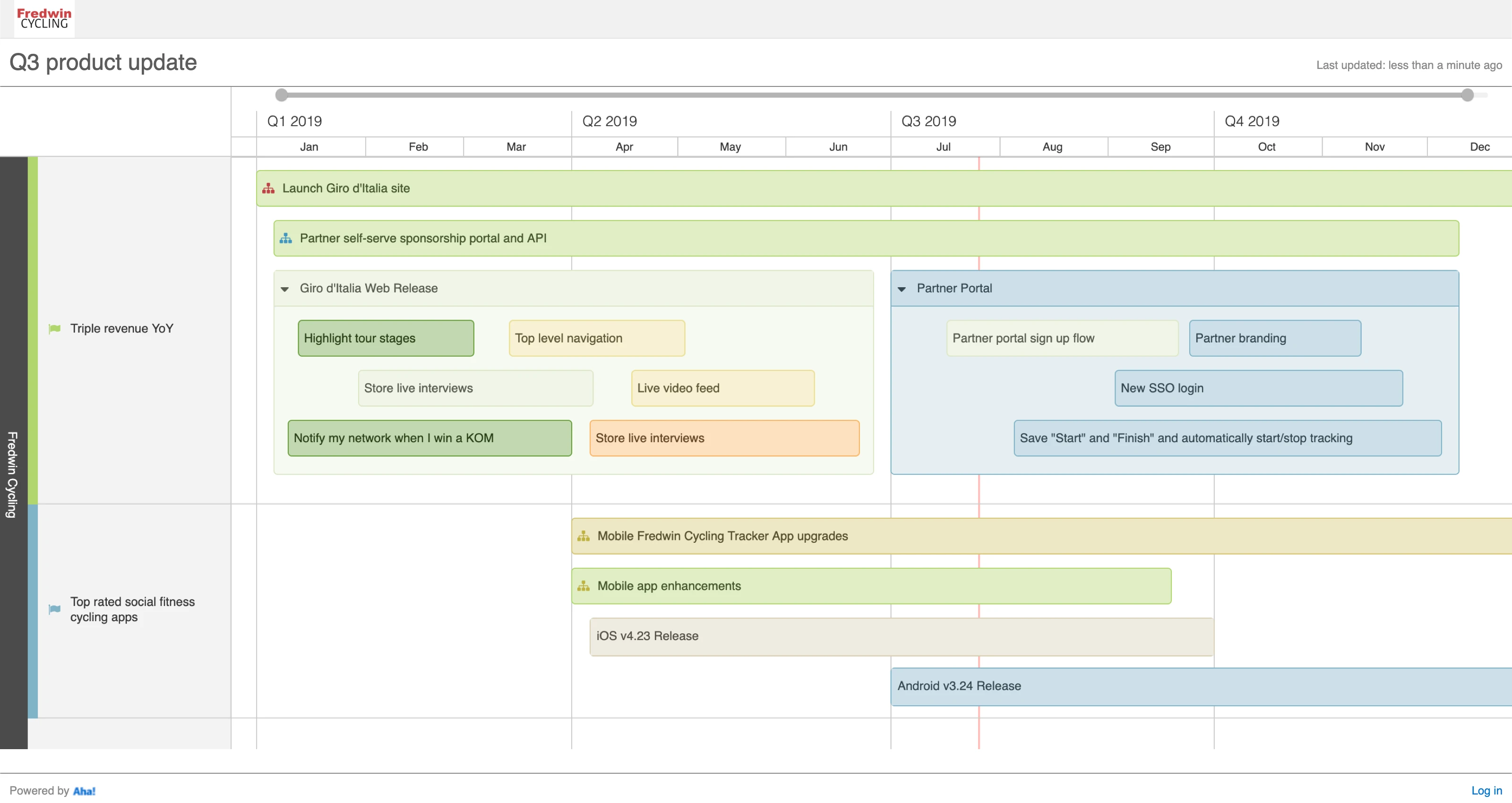Screen dimensions: 1512x803
Task: Click the vertical Fredwin Cycling sidebar label
Action: pos(13,474)
